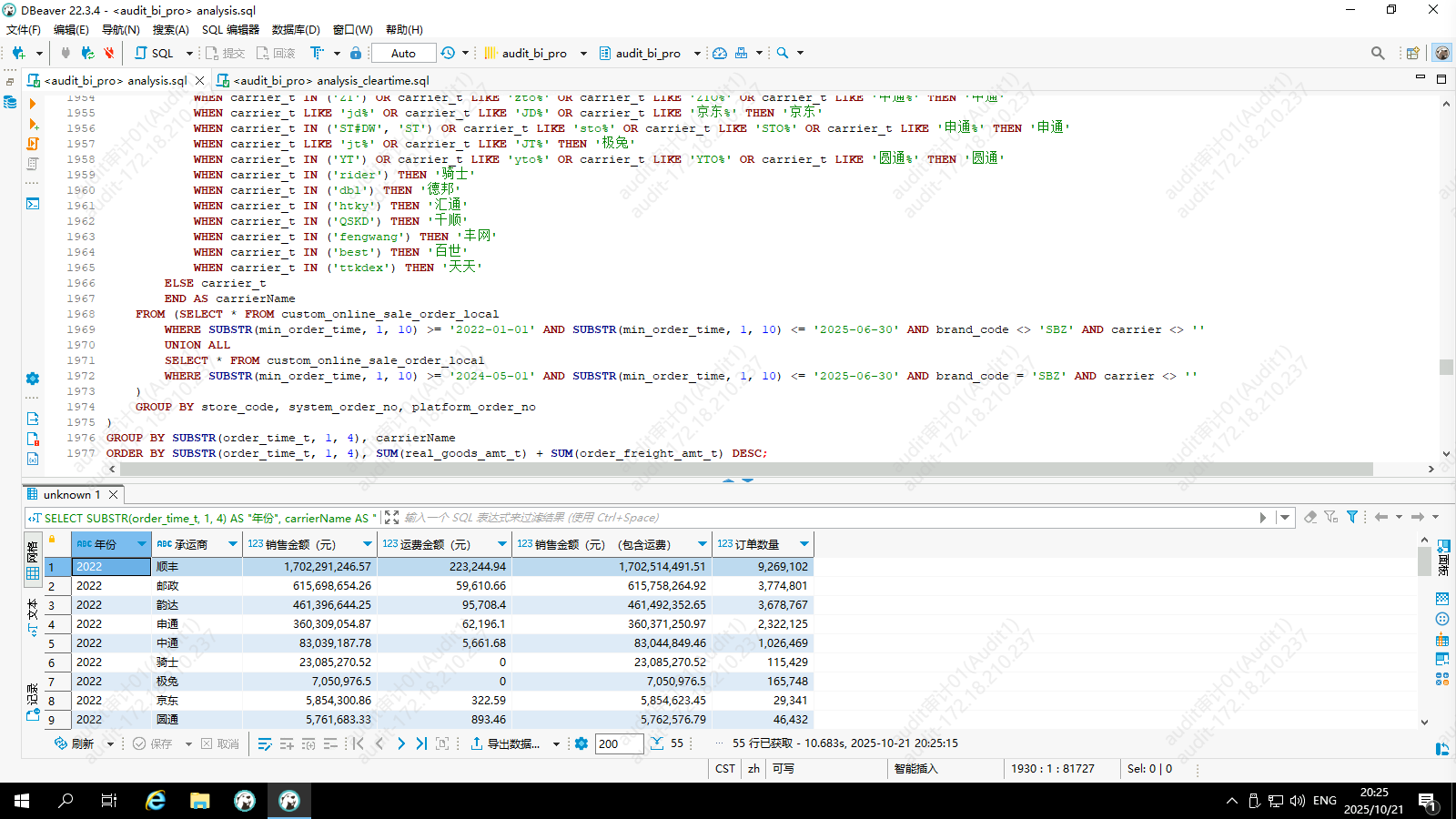Screen dimensions: 1456x819
Task: Go to the last row in results
Action: (421, 743)
